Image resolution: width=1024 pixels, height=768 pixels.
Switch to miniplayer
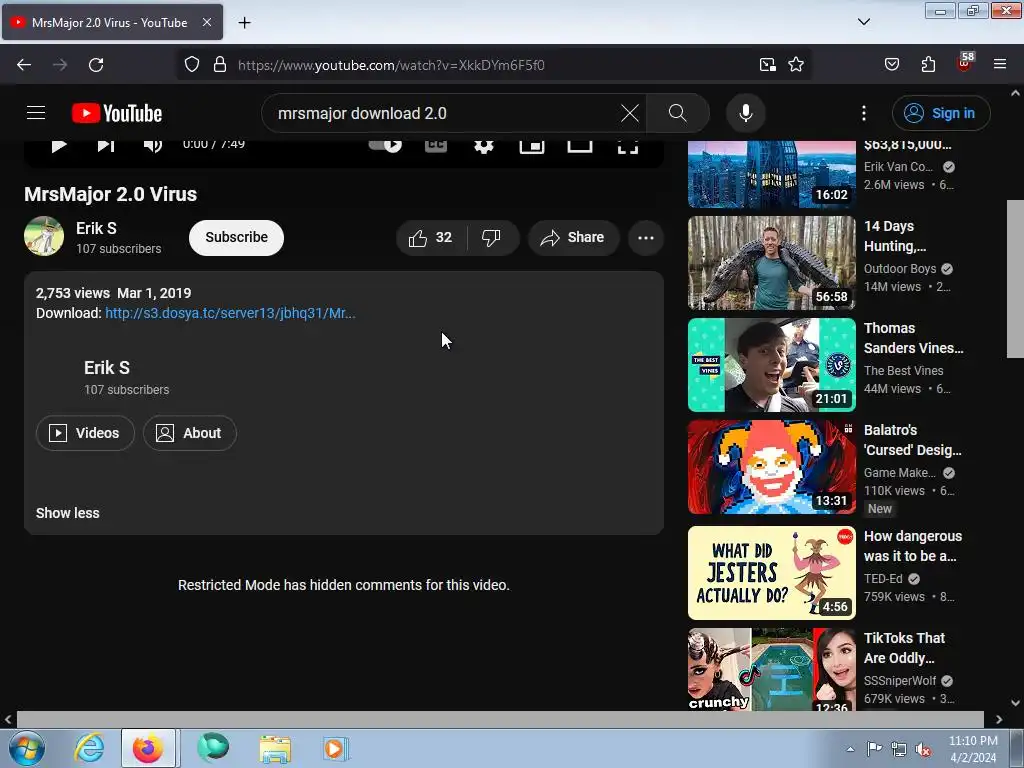pos(532,146)
